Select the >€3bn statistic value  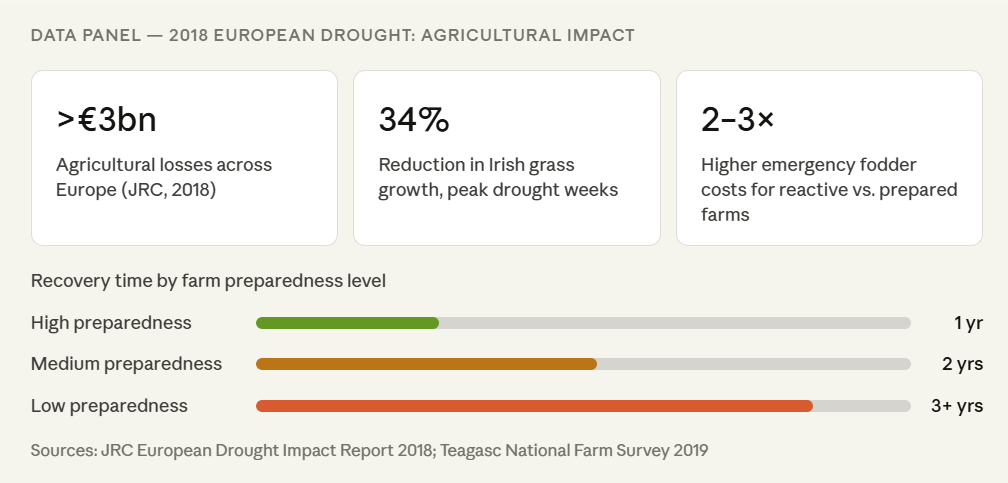point(107,120)
